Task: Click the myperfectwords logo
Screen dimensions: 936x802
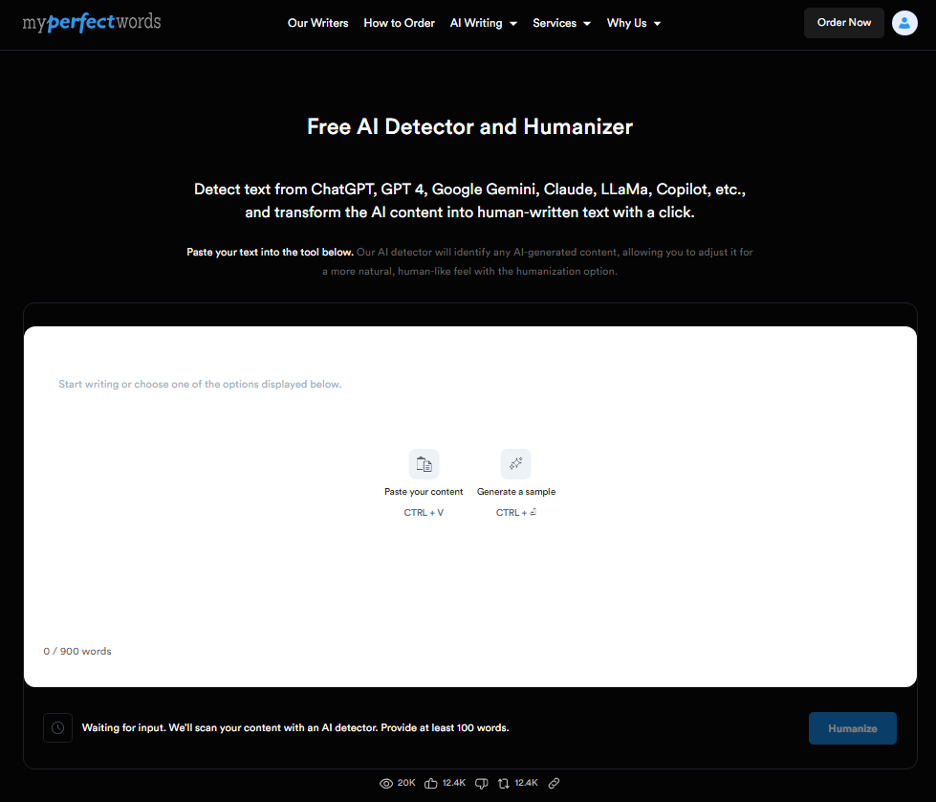Action: point(92,23)
